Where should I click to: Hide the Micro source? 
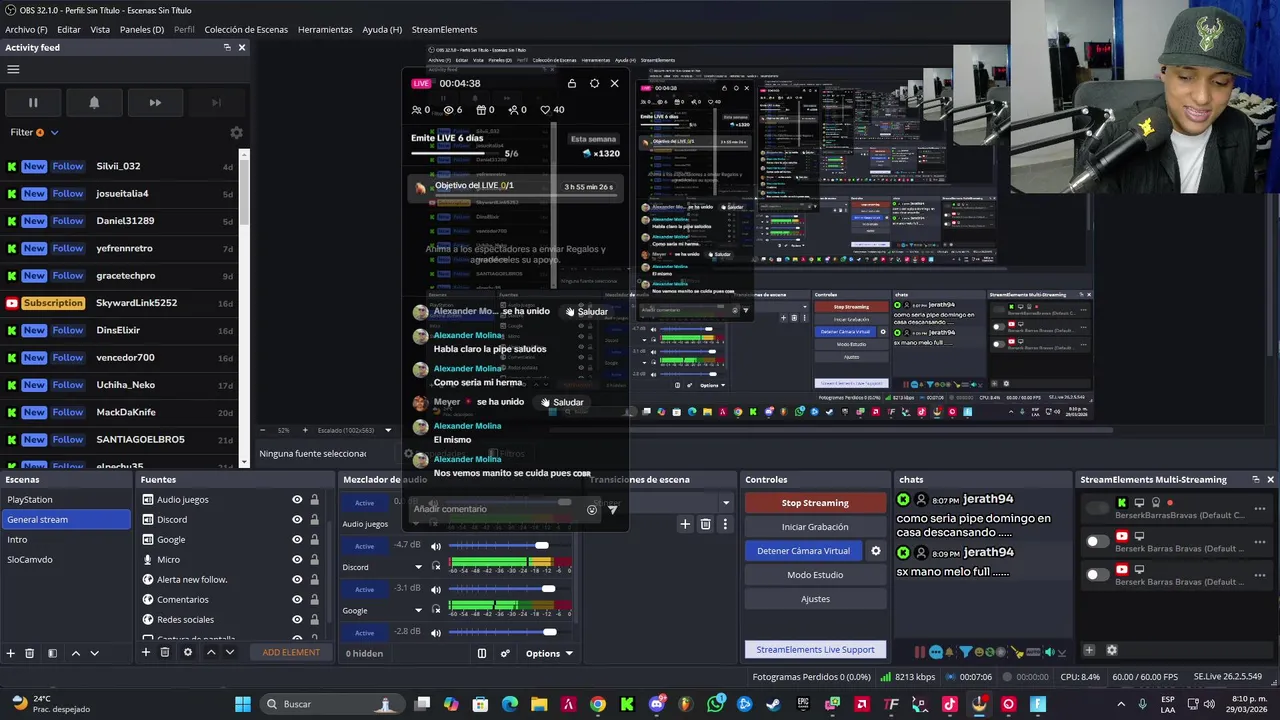pos(297,560)
